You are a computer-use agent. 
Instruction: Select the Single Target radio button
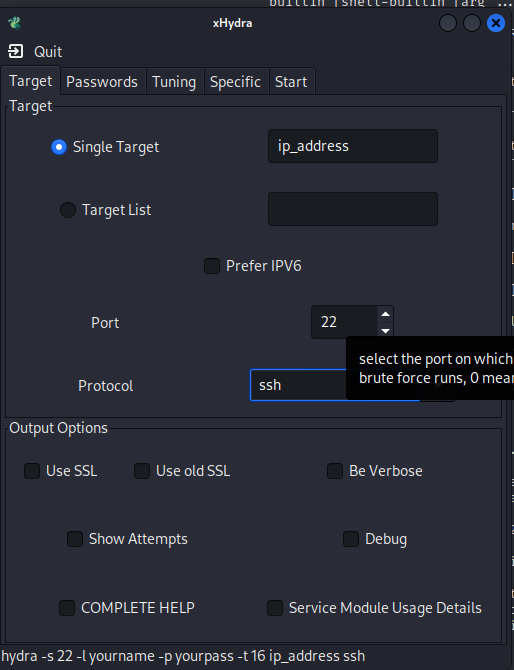[59, 147]
